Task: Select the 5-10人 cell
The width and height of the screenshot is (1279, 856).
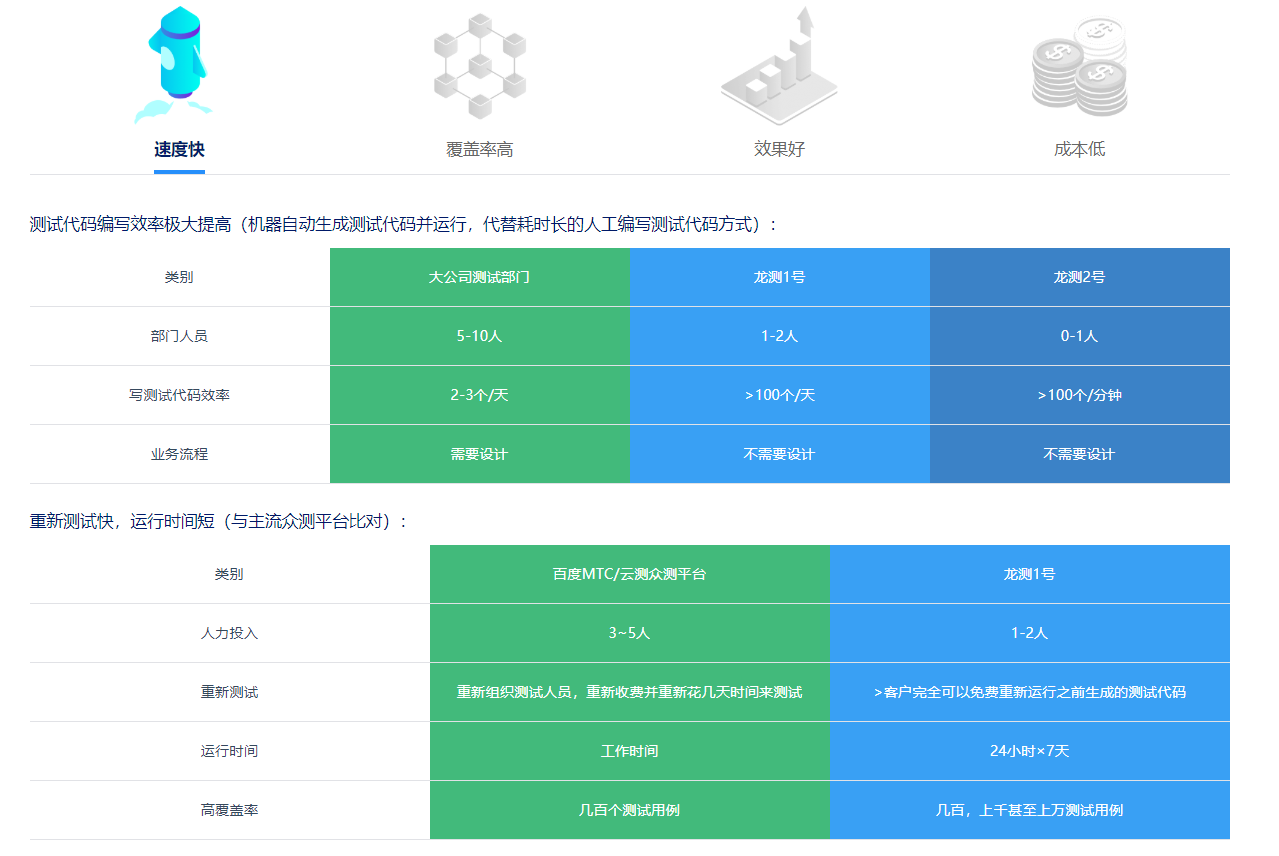Action: tap(480, 336)
